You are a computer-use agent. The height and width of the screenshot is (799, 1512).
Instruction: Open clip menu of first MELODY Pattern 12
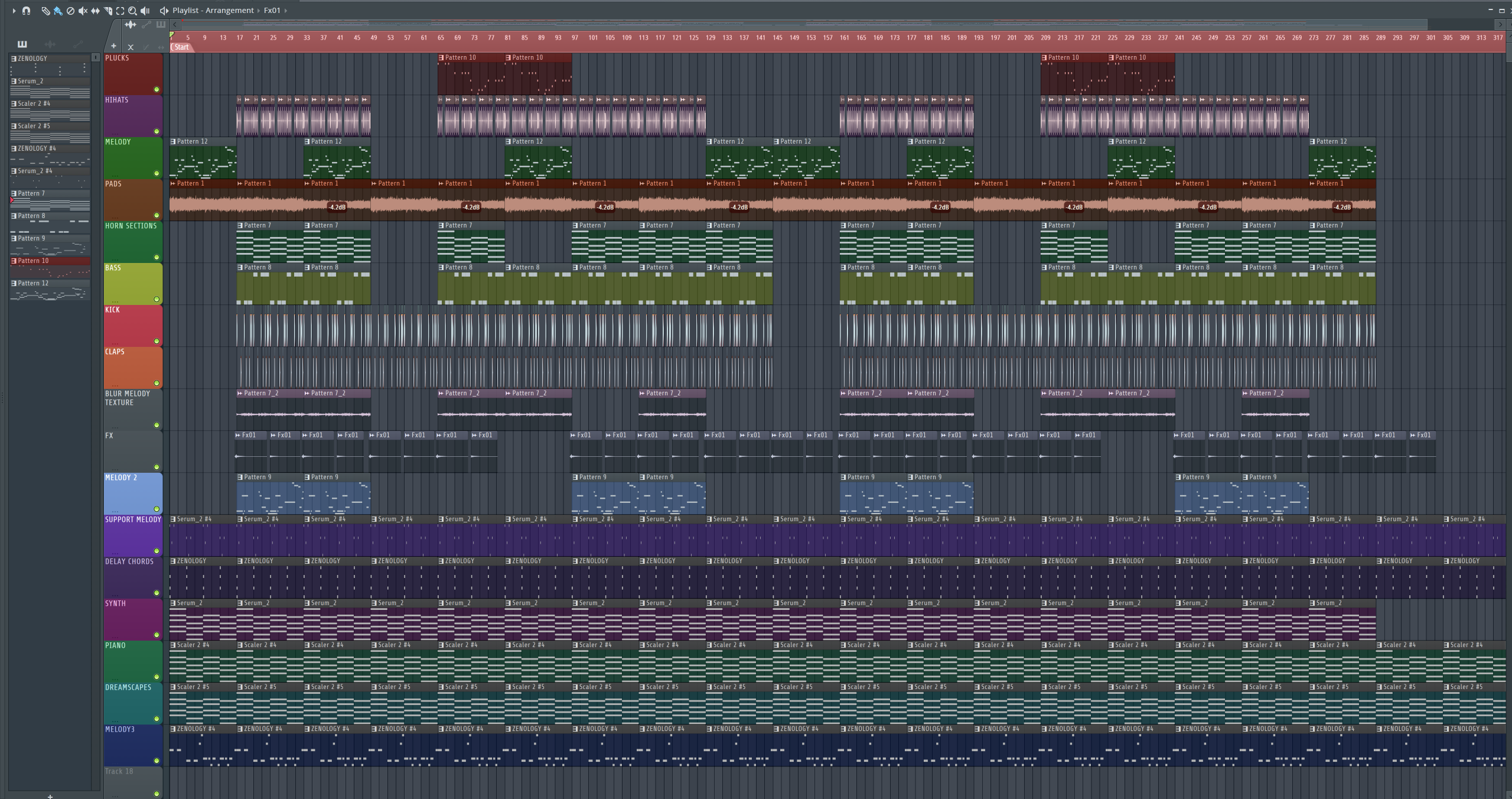[x=173, y=141]
